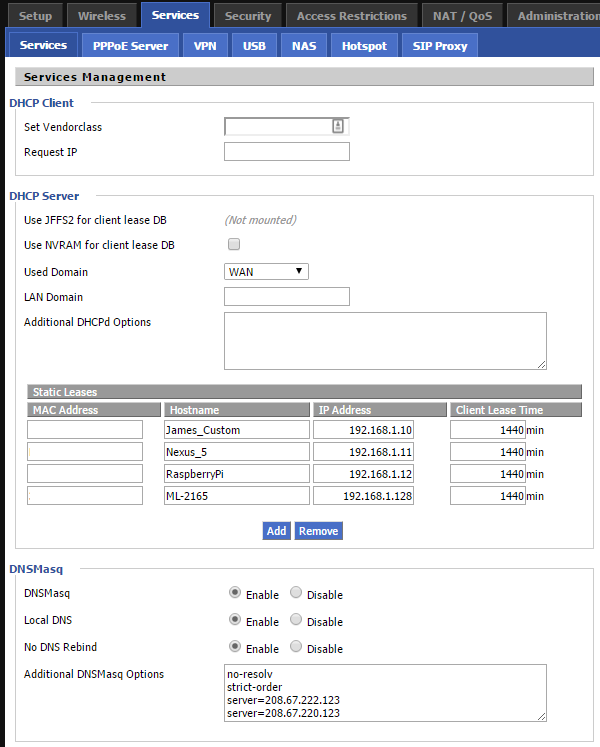
Task: Click the "(Not mounted)" JFFS2 status text
Action: (261, 220)
